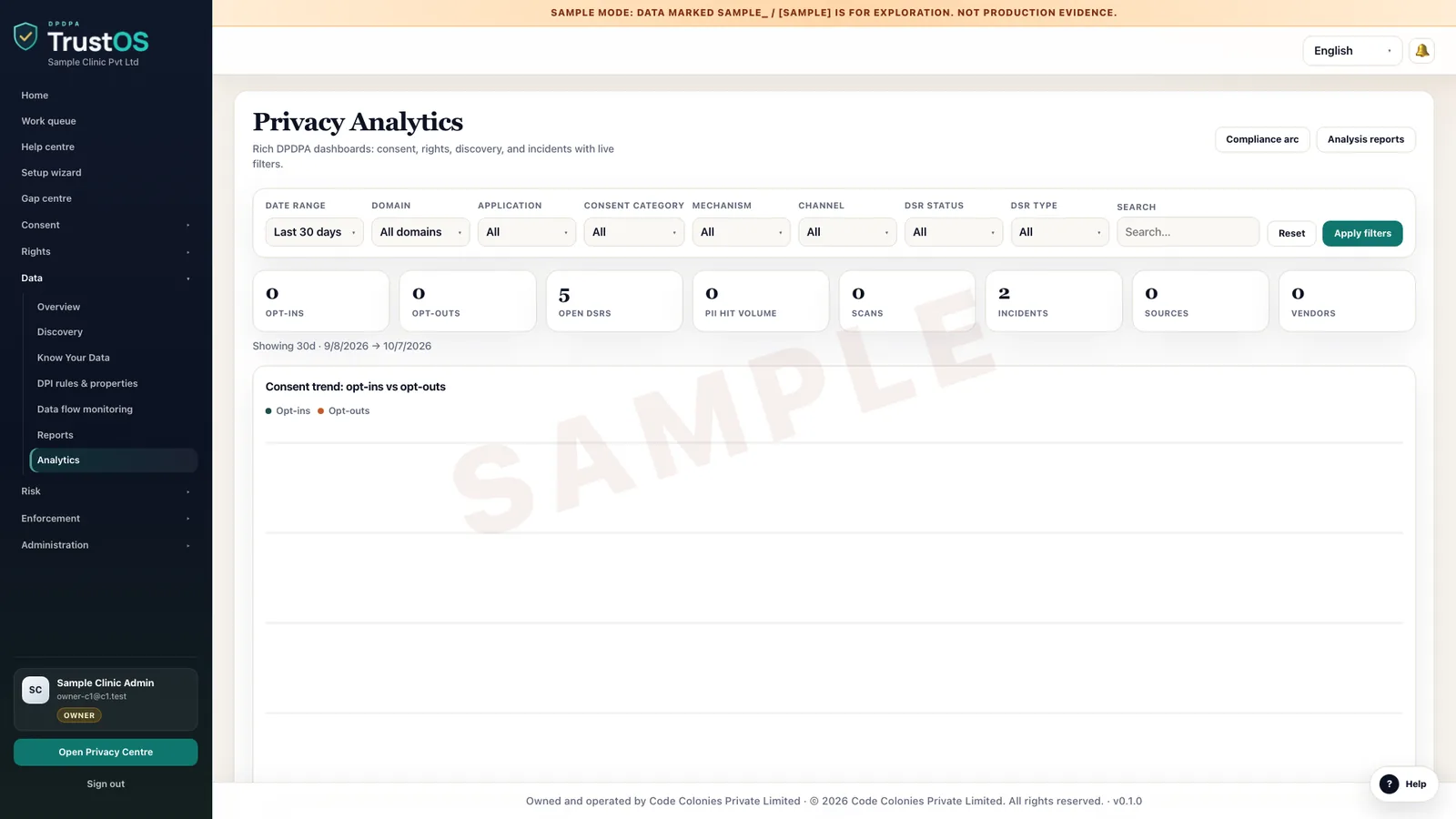
Task: Open Gap centre in sidebar
Action: [x=106, y=198]
